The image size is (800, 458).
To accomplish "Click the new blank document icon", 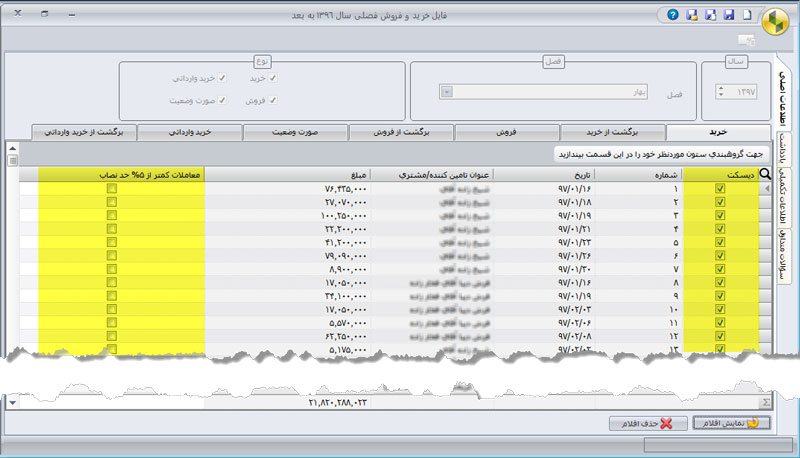I will click(747, 15).
